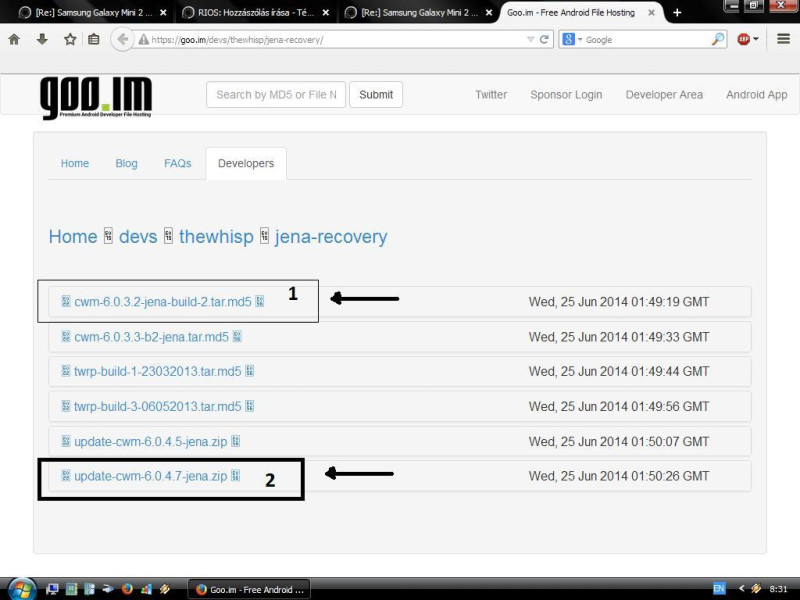This screenshot has width=800, height=600.
Task: Click the date 'Wed, 25 Jun 2014 01:49:19 GMT'
Action: [x=619, y=302]
